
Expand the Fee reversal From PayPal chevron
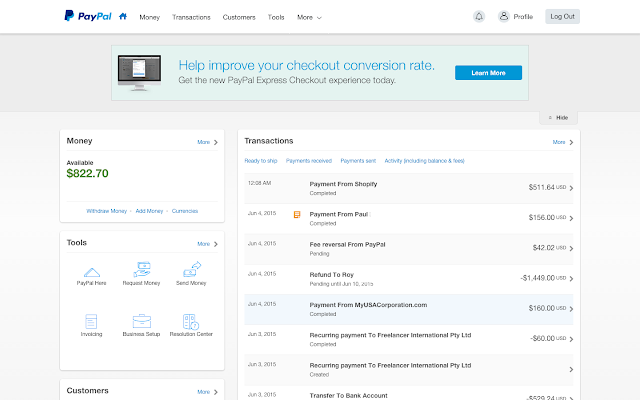[571, 249]
